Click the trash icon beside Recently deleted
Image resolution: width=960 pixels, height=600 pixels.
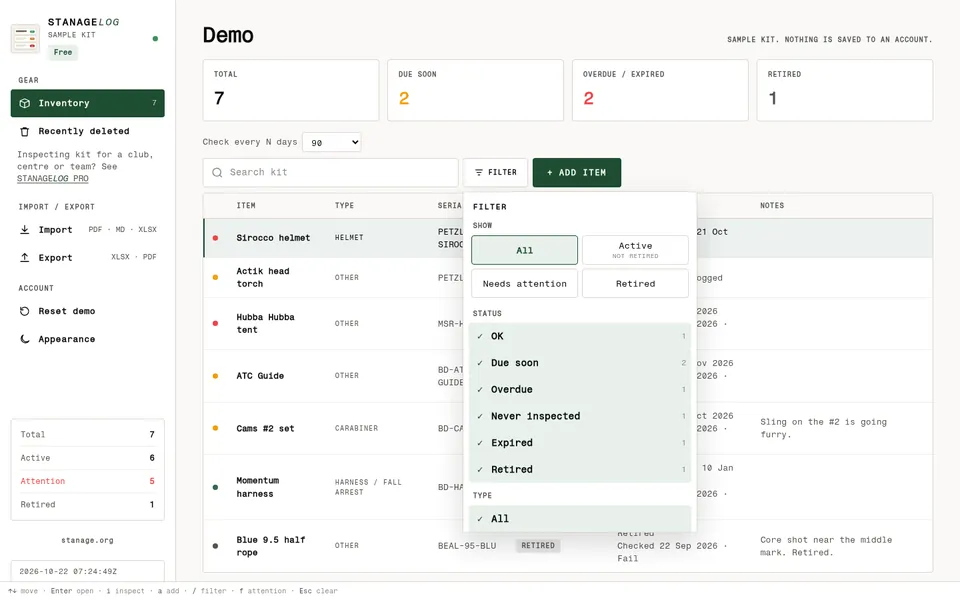pyautogui.click(x=24, y=132)
